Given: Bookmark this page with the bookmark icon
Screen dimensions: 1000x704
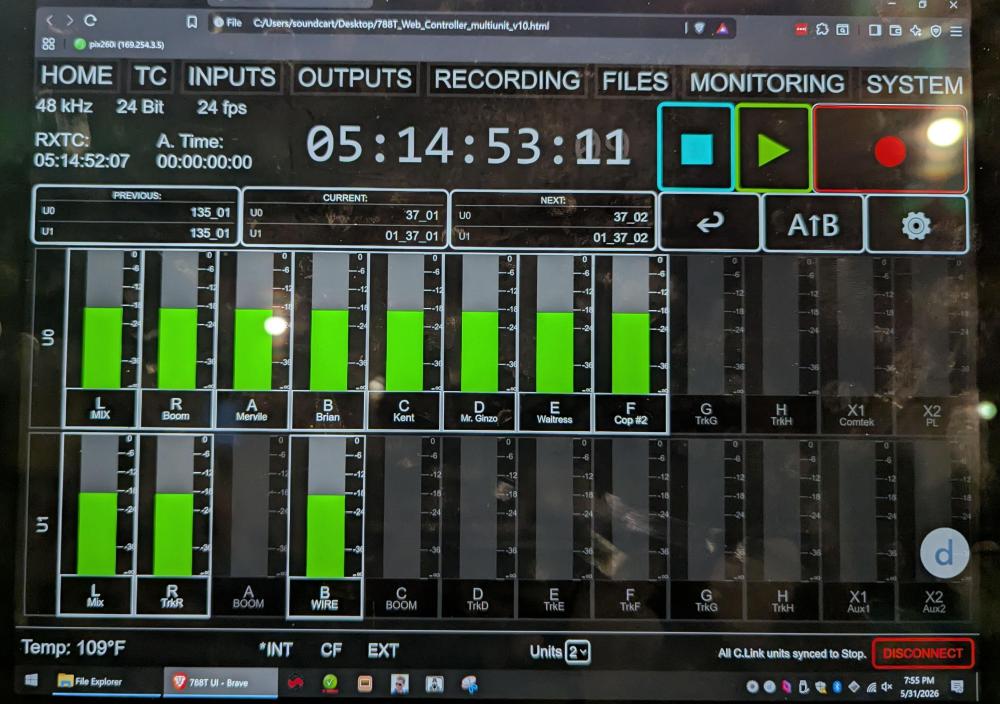Looking at the screenshot, I should tap(191, 22).
